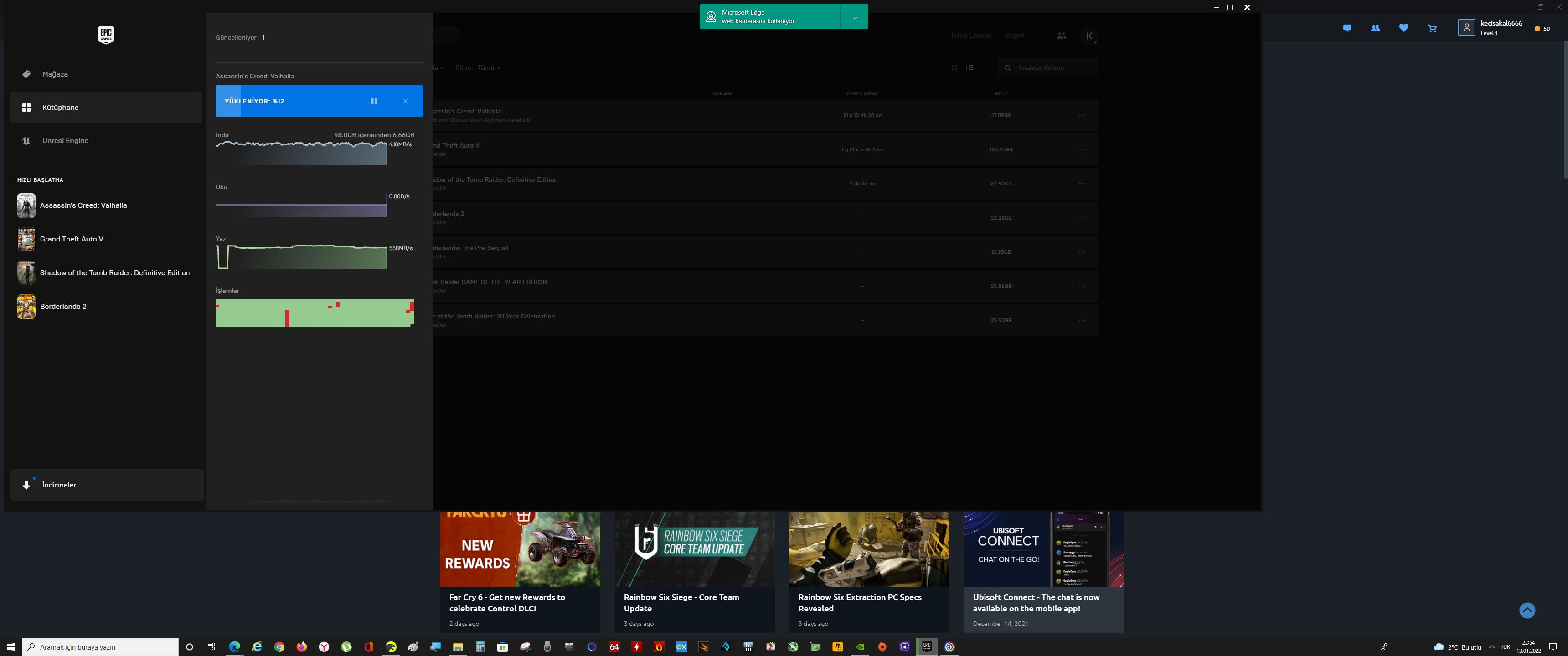
Task: Open friends icon in Epic launcher
Action: (1062, 36)
